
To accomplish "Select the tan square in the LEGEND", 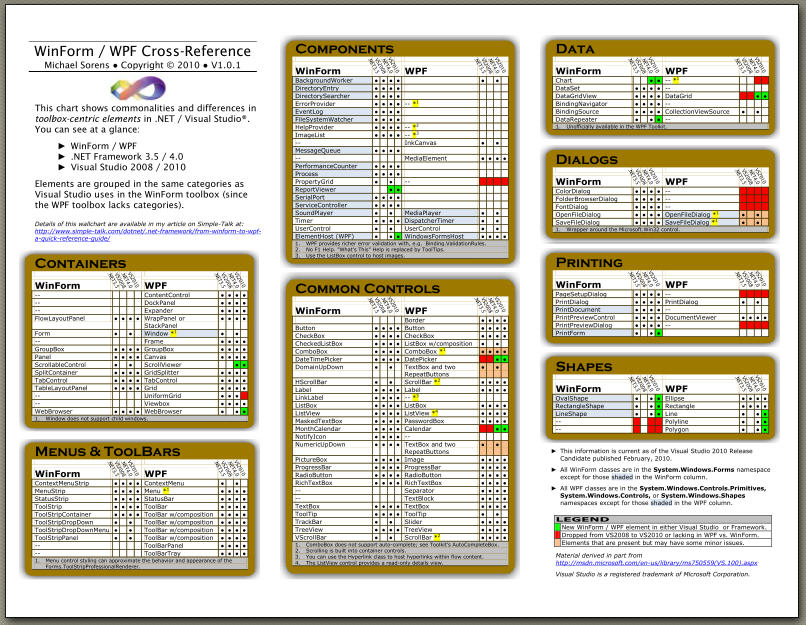I will pyautogui.click(x=557, y=543).
